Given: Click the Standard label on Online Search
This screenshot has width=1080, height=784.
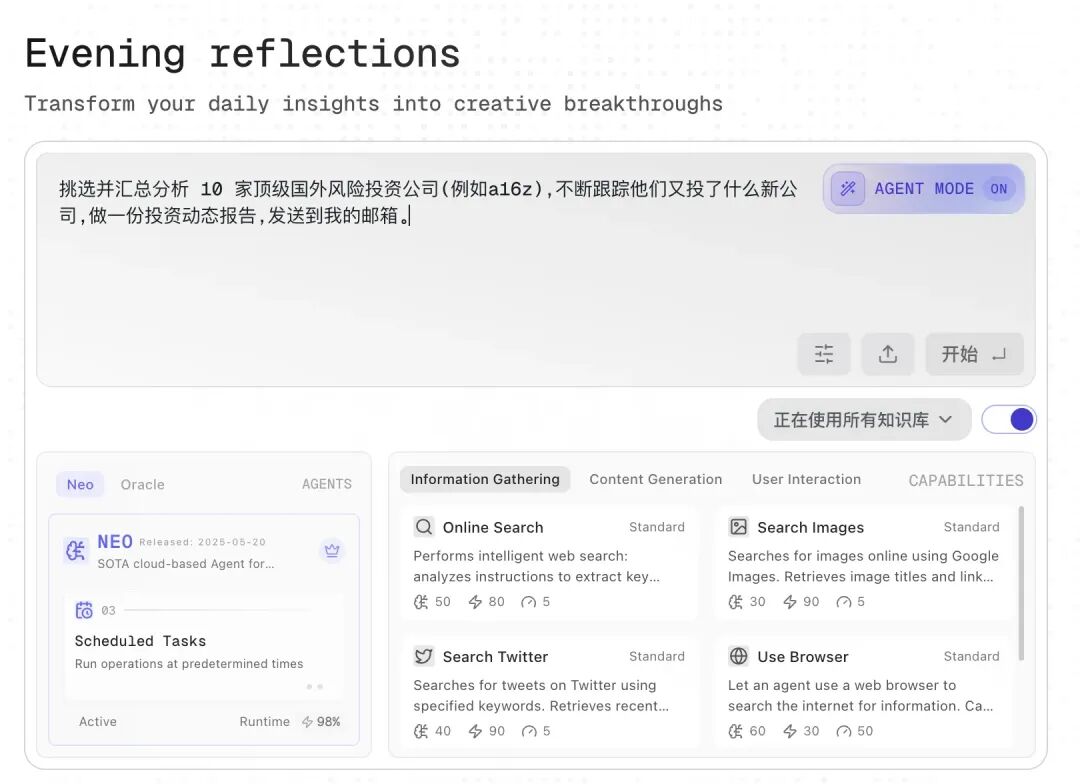Looking at the screenshot, I should click(x=657, y=527).
